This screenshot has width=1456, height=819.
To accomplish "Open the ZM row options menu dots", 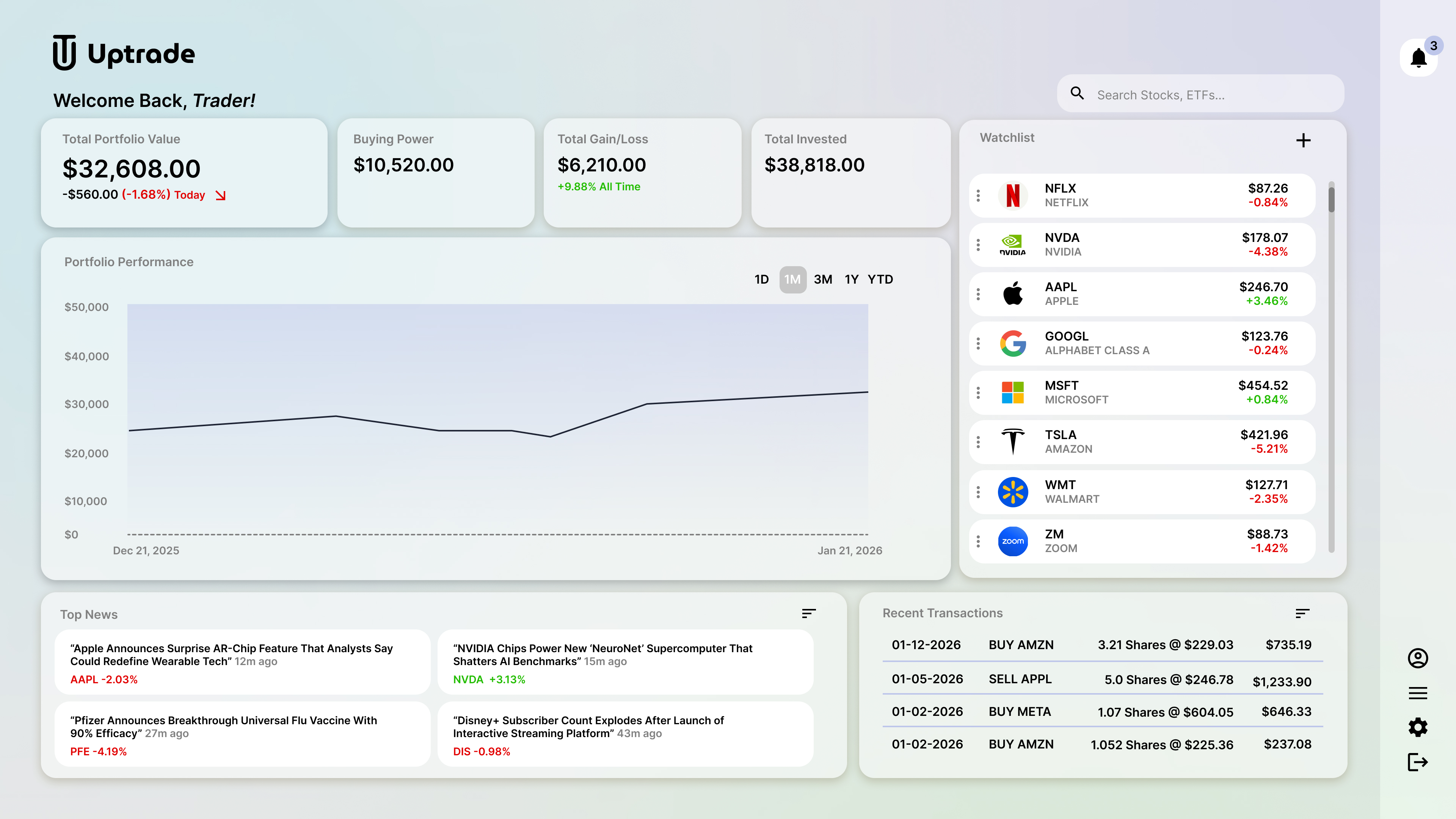I will 978,541.
